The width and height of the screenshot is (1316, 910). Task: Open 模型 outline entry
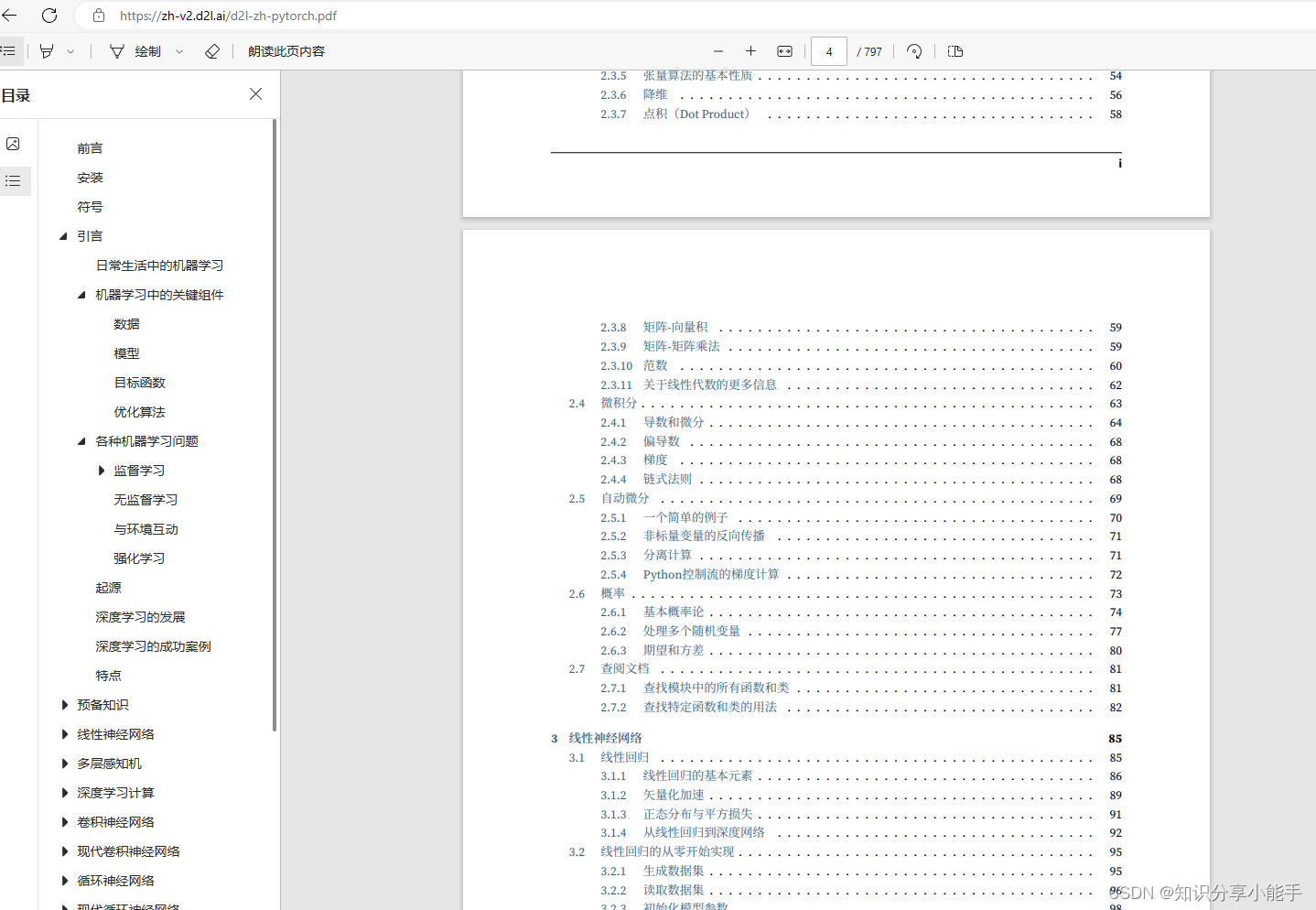click(126, 353)
